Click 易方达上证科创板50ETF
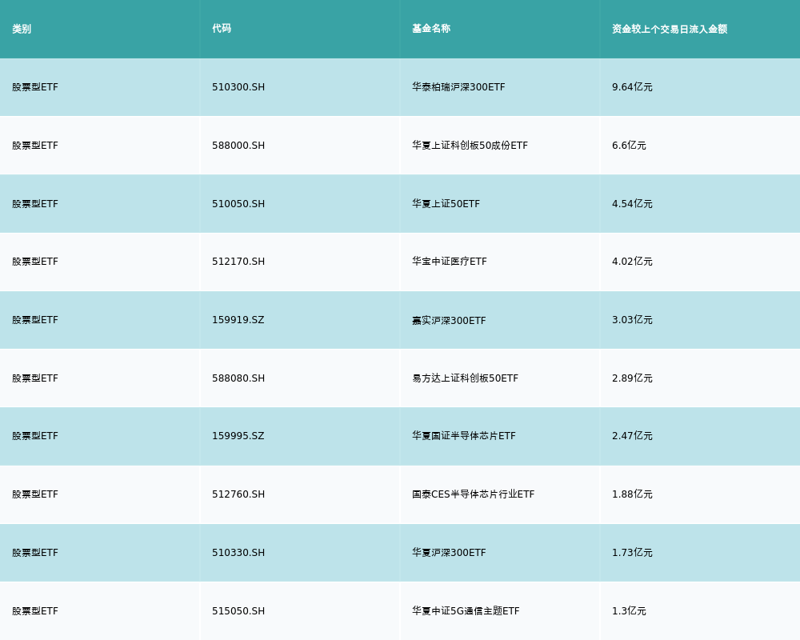Screen dimensions: 800x640 click(465, 378)
